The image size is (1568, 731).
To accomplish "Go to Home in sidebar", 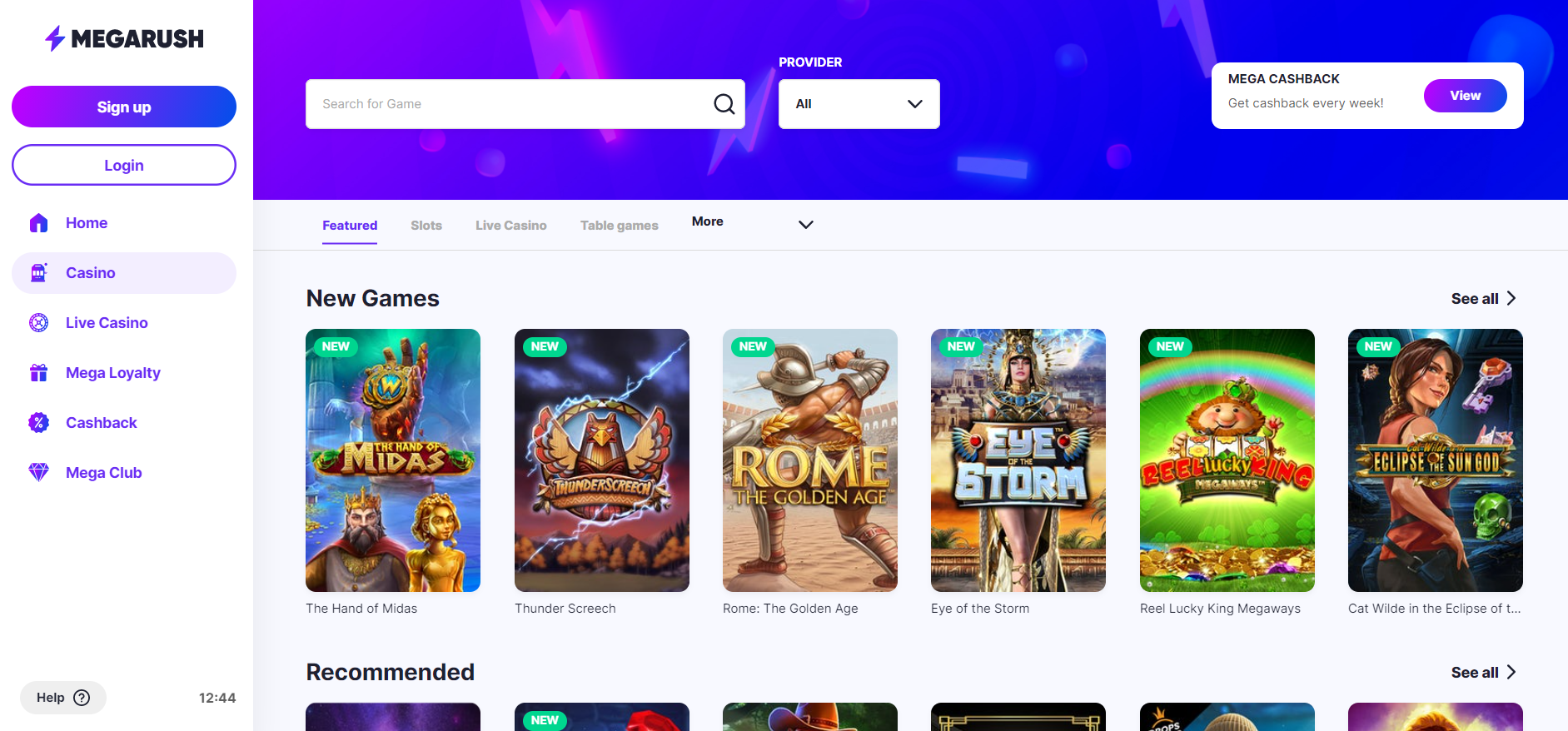I will point(124,223).
